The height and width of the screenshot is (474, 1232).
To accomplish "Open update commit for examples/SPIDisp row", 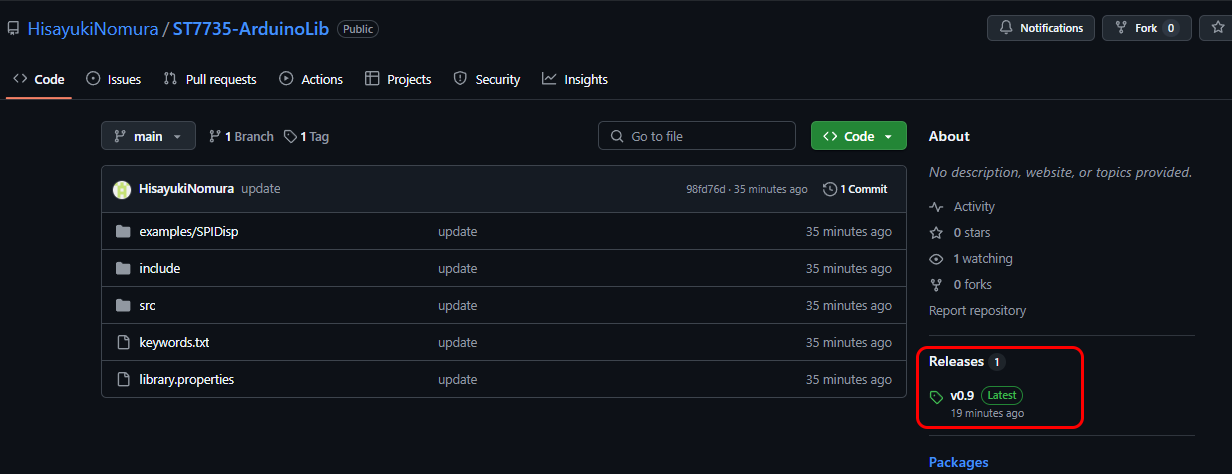I will tap(458, 231).
